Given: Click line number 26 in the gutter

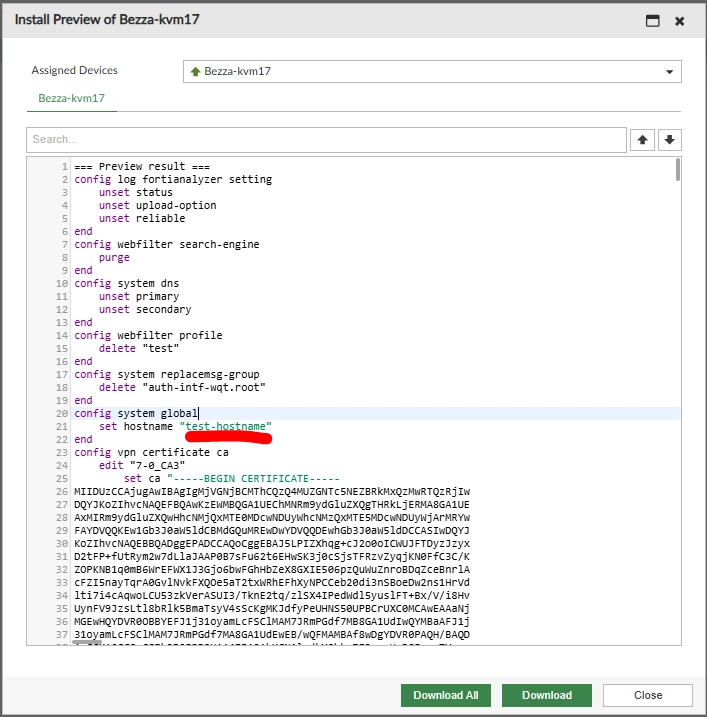Looking at the screenshot, I should point(62,492).
